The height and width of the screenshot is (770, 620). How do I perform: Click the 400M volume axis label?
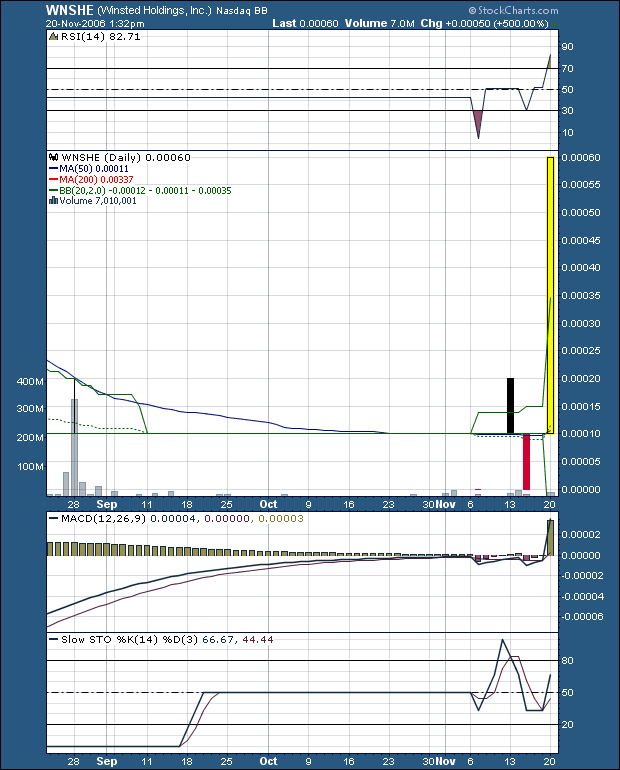tap(30, 382)
